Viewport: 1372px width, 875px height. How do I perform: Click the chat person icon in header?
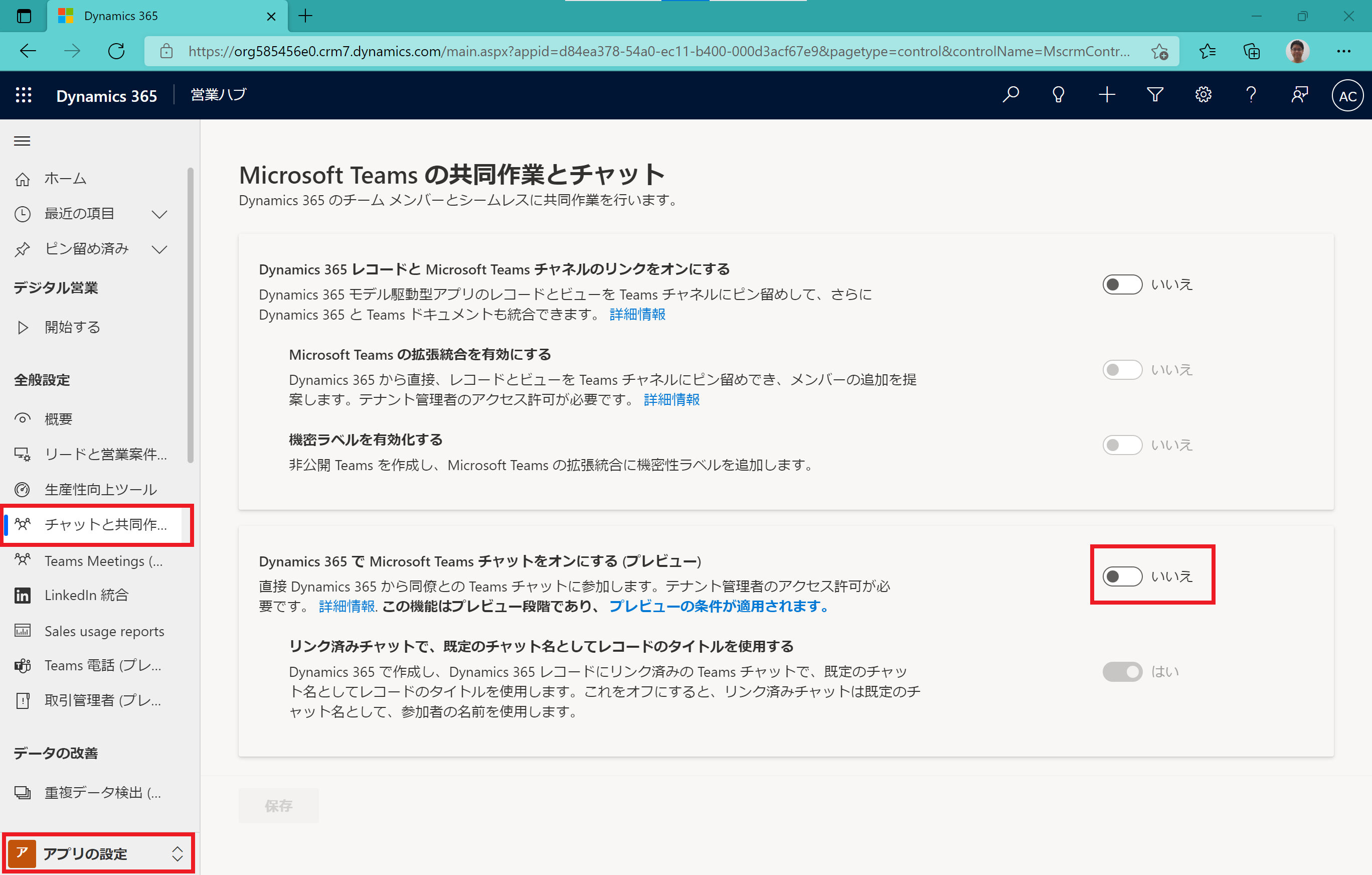click(1300, 95)
